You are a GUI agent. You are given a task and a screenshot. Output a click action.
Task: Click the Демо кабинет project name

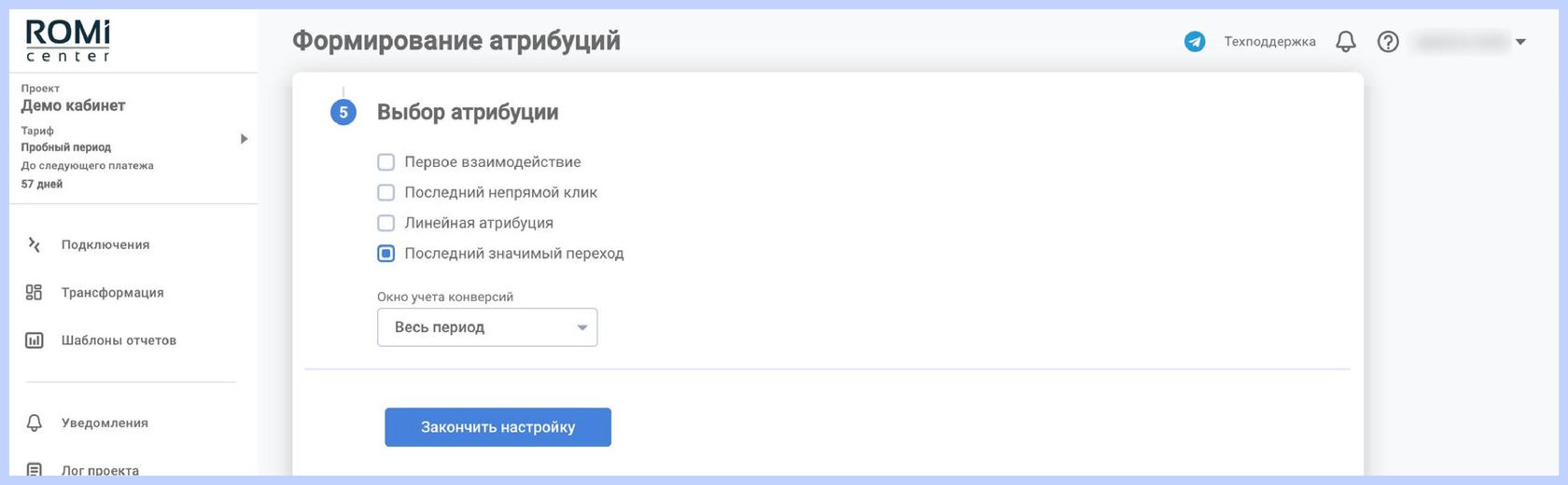click(73, 105)
